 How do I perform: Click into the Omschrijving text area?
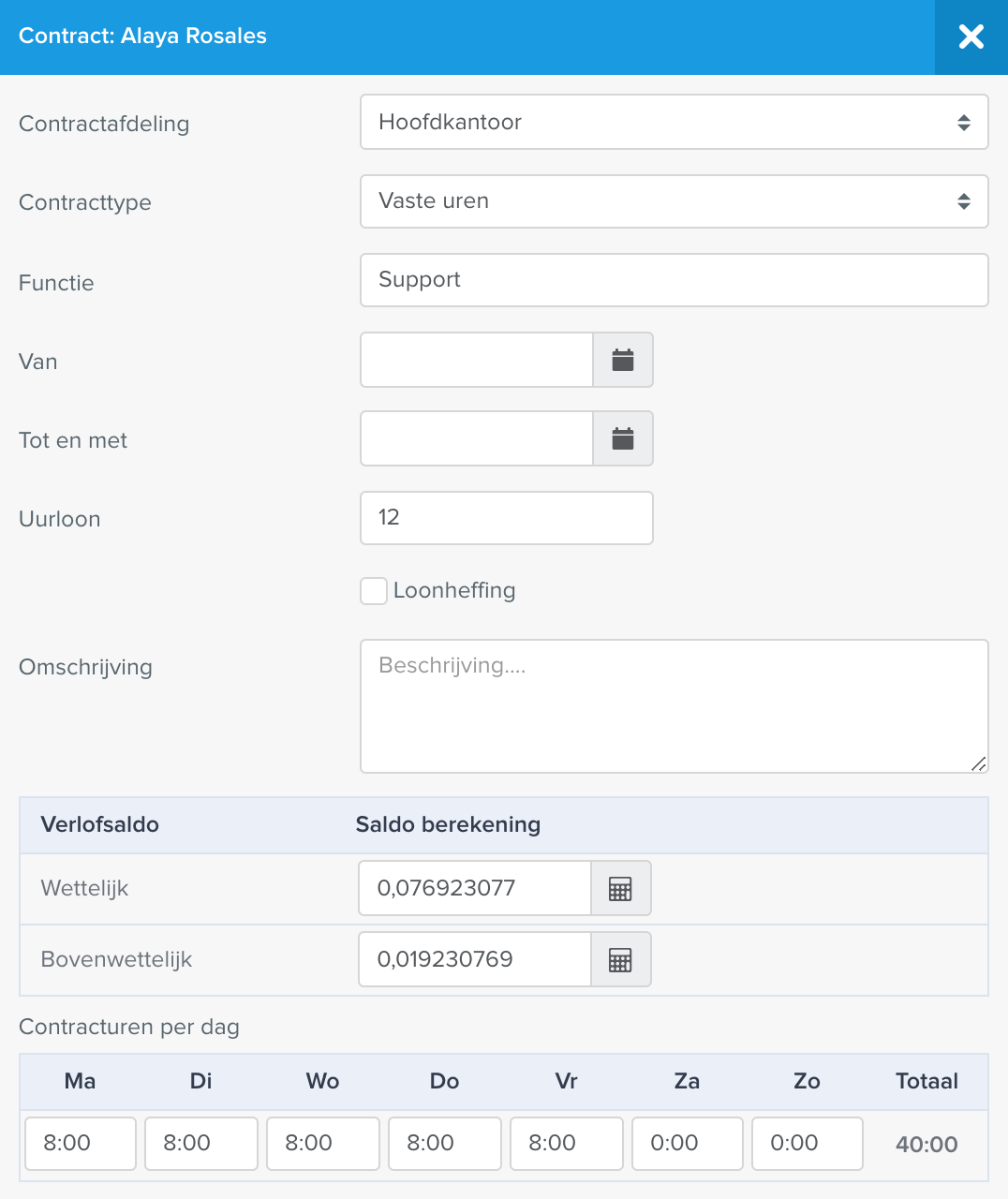coord(674,706)
